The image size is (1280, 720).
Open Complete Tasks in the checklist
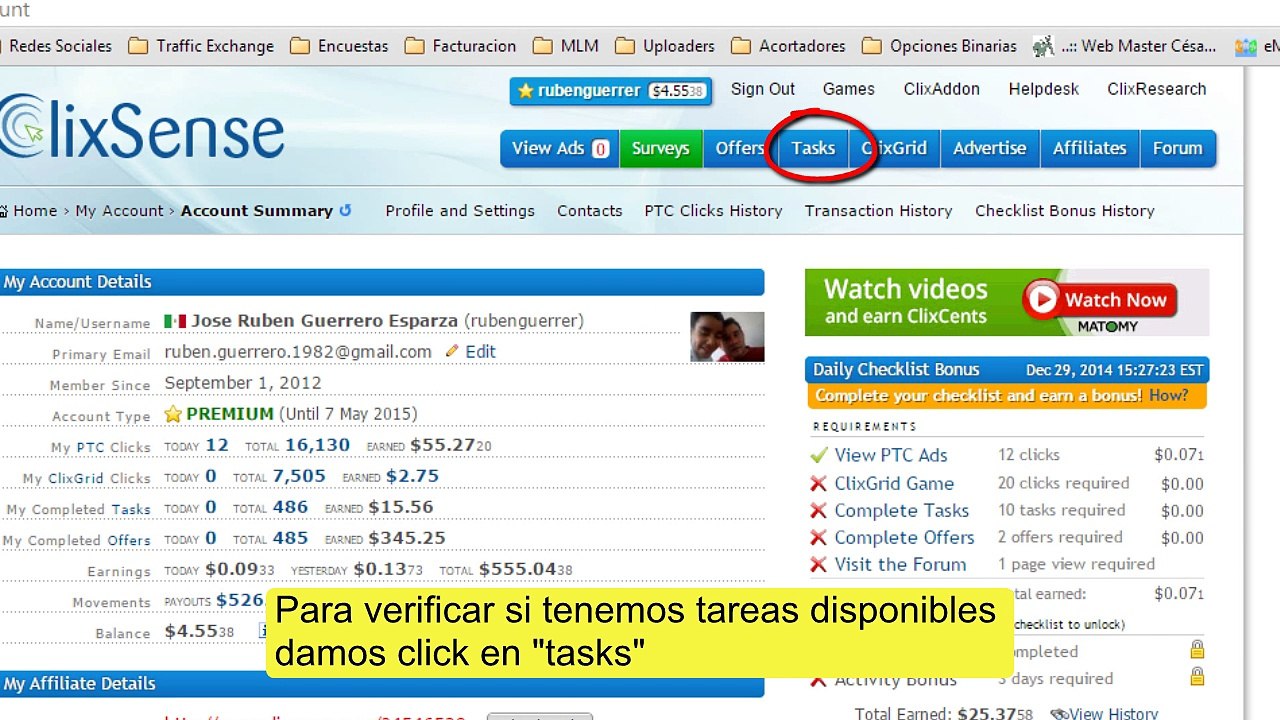902,511
